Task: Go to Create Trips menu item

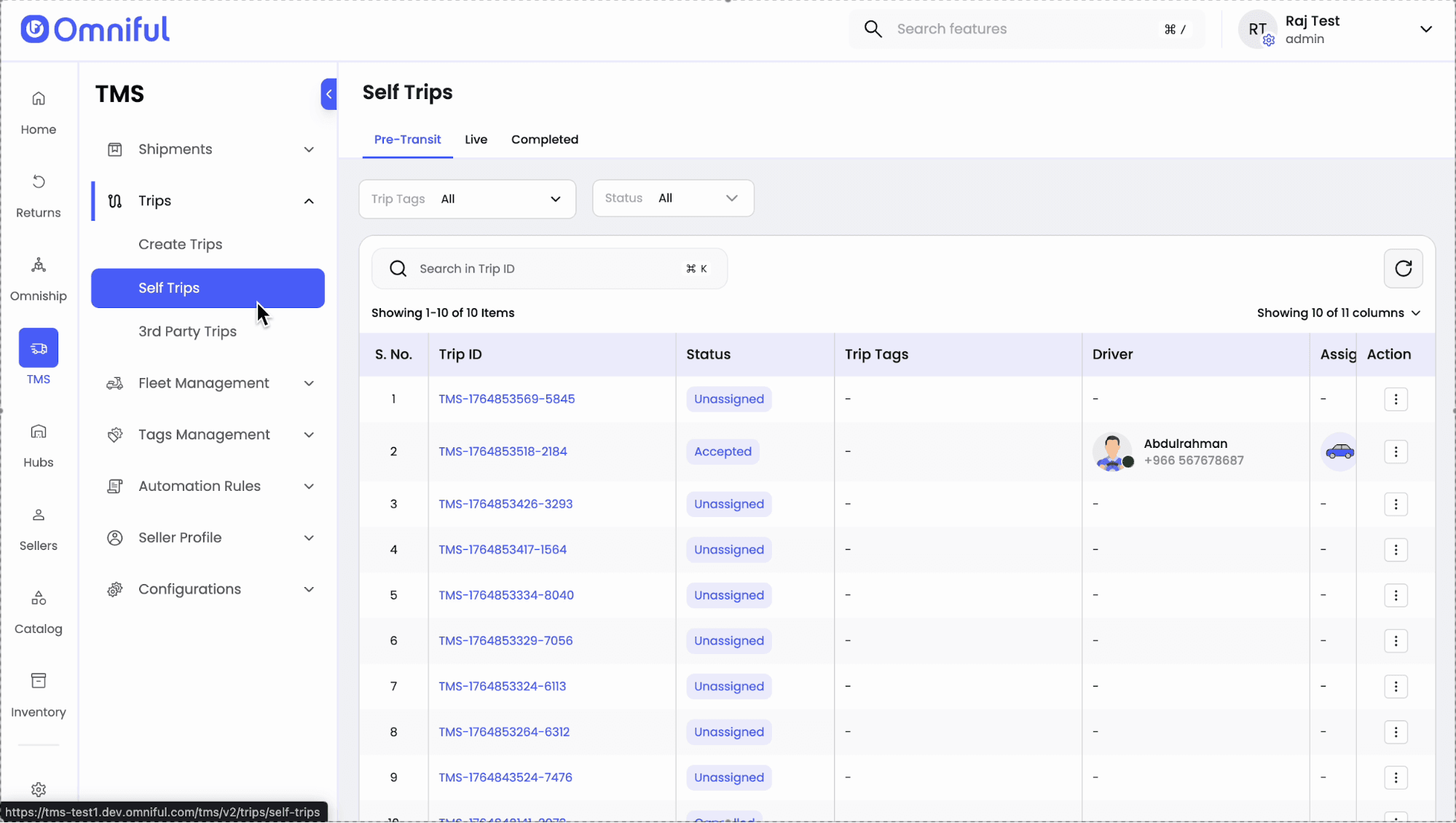Action: tap(180, 244)
